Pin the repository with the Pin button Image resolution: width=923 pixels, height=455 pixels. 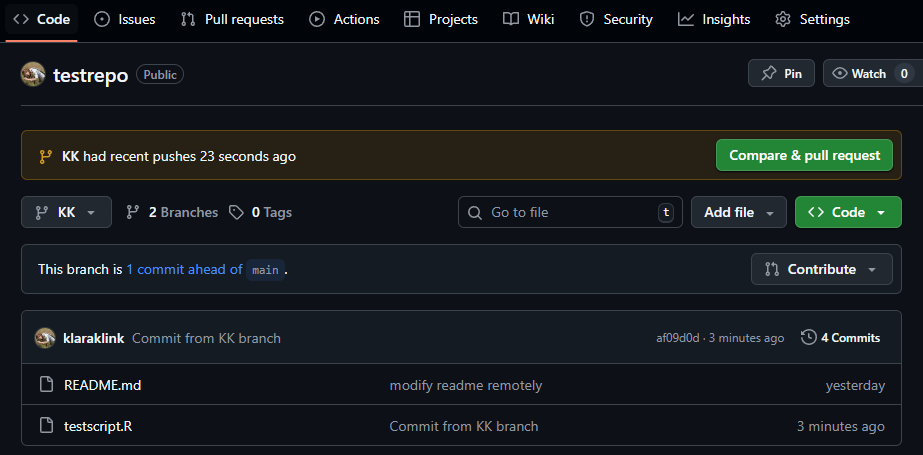[x=781, y=73]
